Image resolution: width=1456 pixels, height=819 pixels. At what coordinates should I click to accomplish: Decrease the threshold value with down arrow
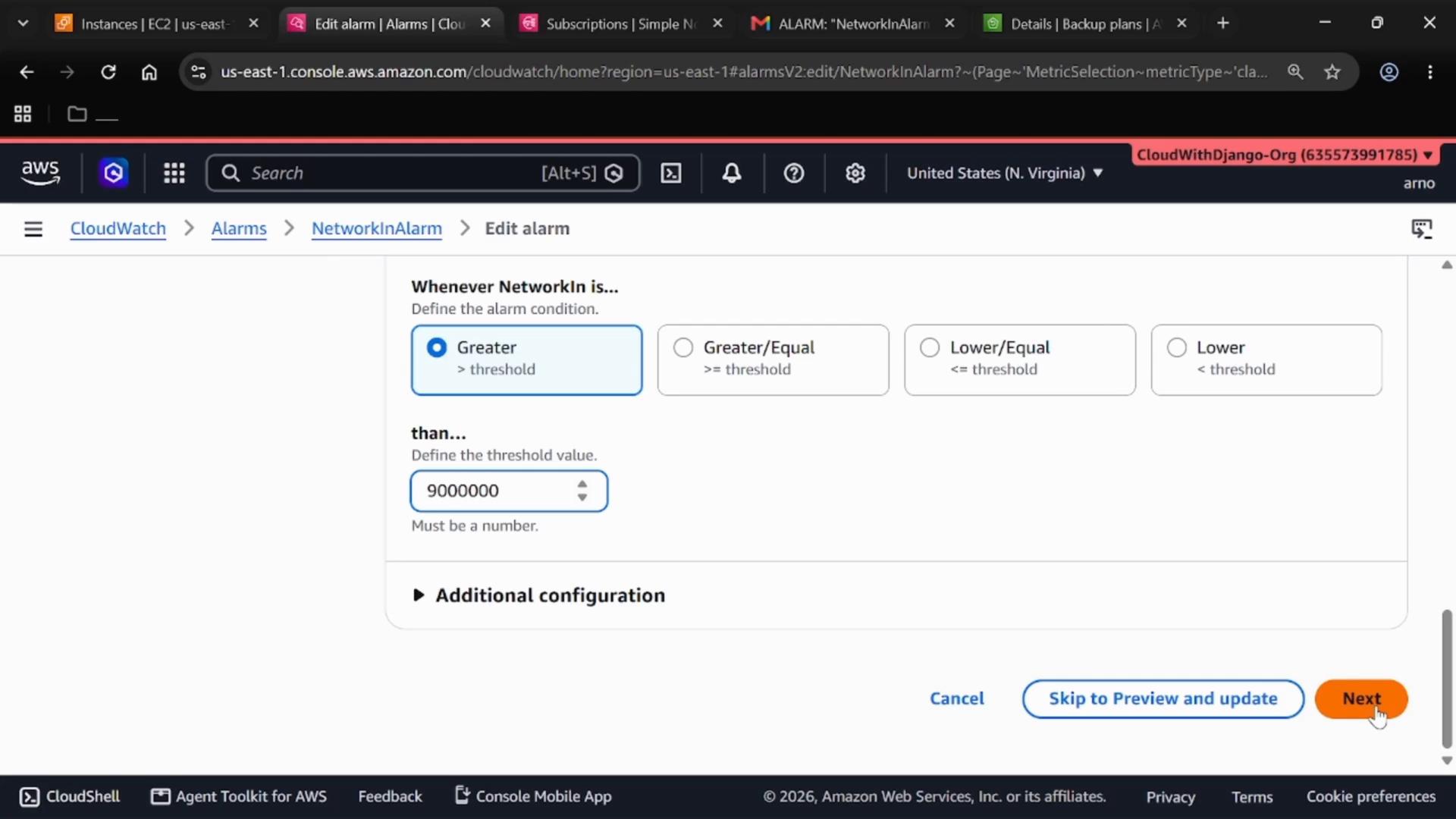tap(582, 497)
